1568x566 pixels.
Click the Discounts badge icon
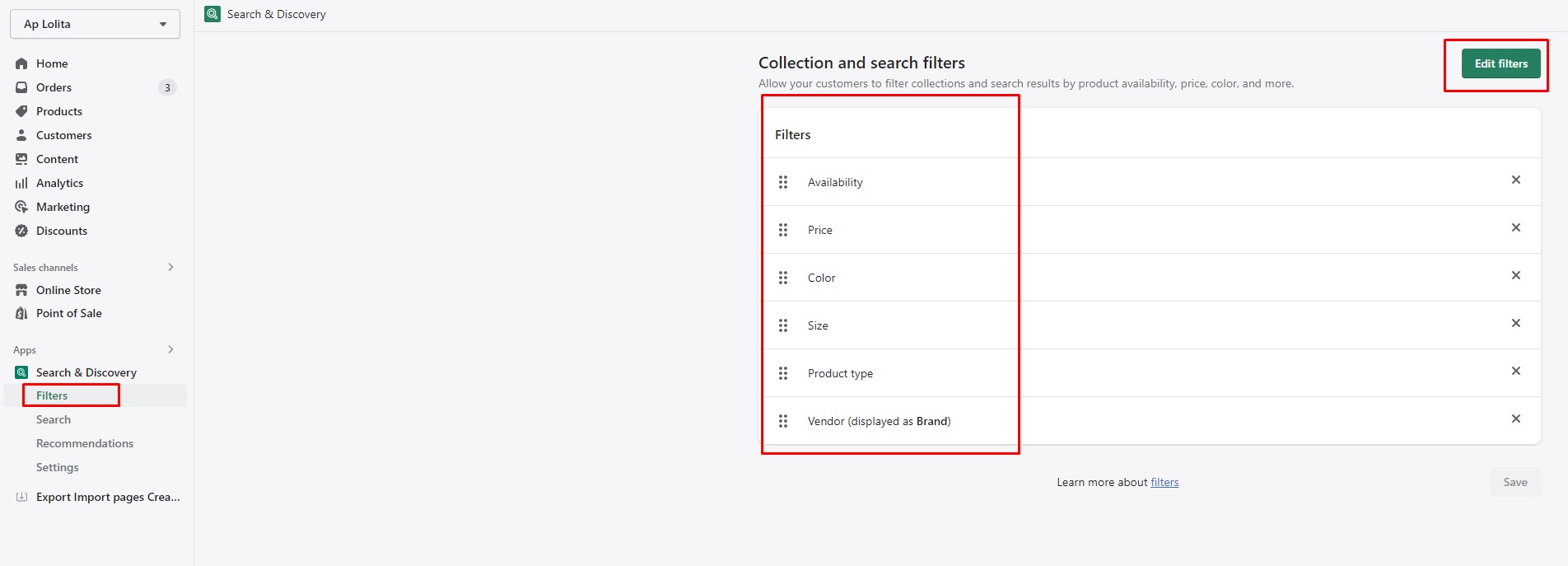[21, 231]
